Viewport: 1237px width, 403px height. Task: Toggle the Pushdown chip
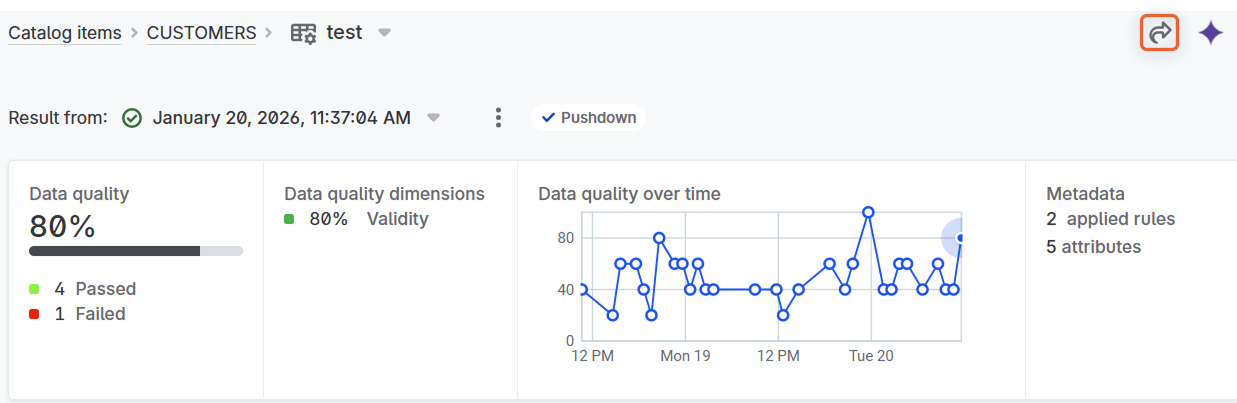point(589,118)
